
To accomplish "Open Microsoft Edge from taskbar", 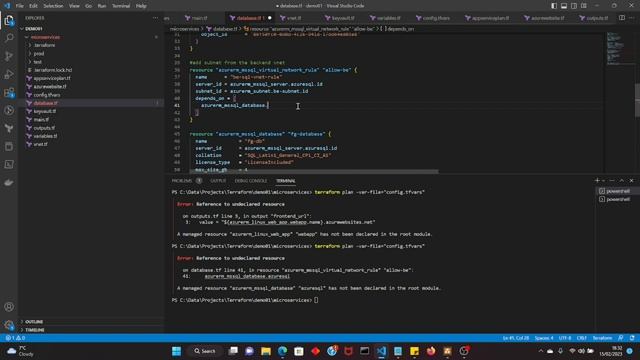I will 282,351.
